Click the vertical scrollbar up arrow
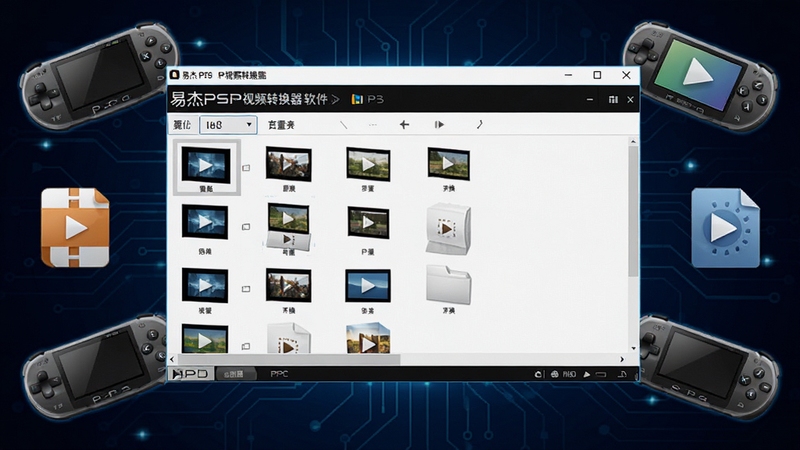Image resolution: width=800 pixels, height=450 pixels. tap(633, 141)
